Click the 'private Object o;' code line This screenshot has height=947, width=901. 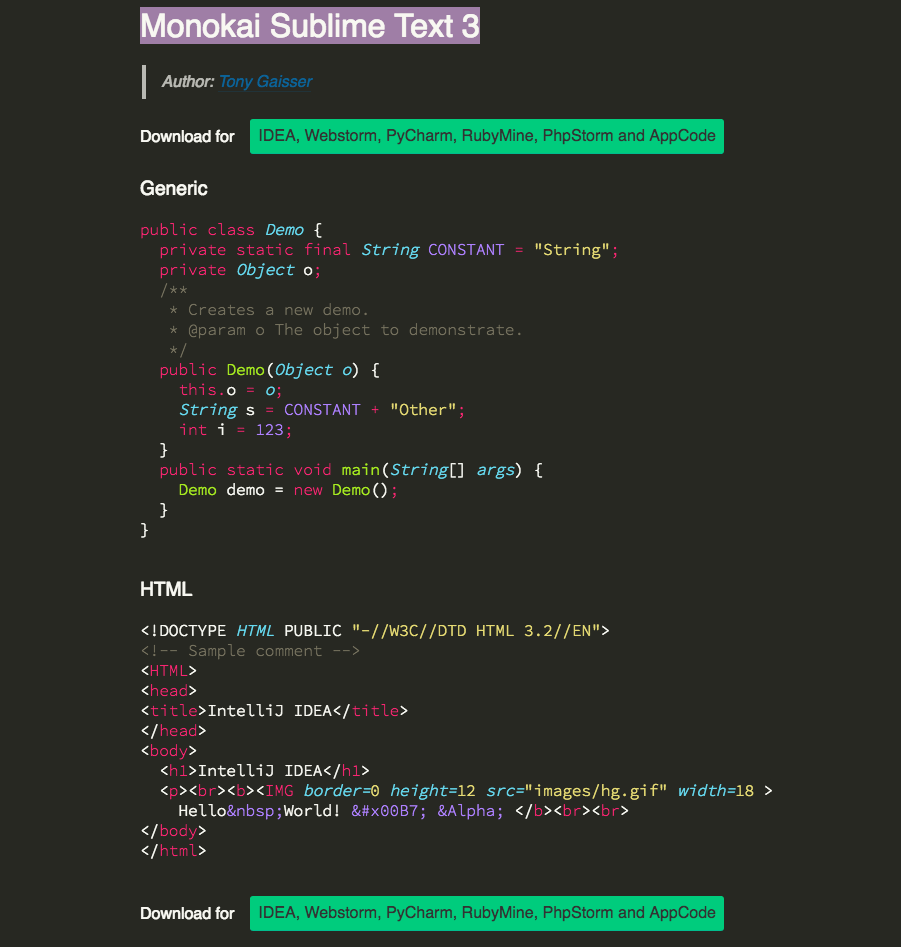coord(240,270)
